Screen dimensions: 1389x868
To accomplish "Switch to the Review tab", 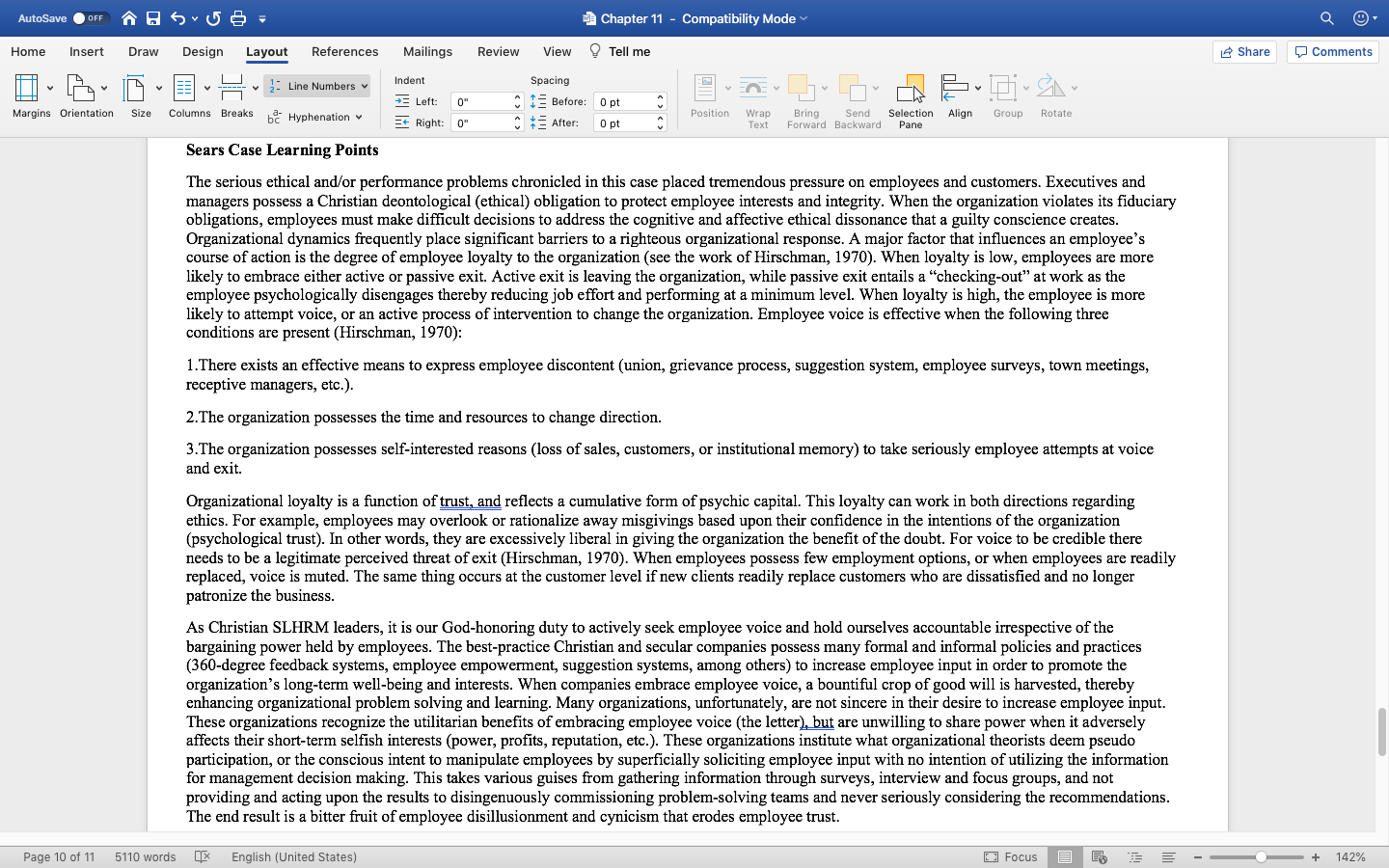I will 499,51.
